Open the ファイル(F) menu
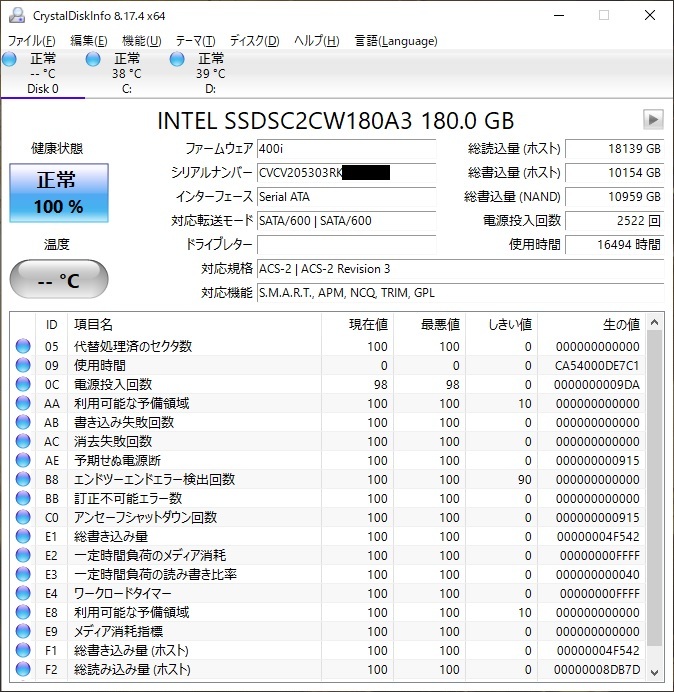Image resolution: width=674 pixels, height=692 pixels. coord(31,41)
